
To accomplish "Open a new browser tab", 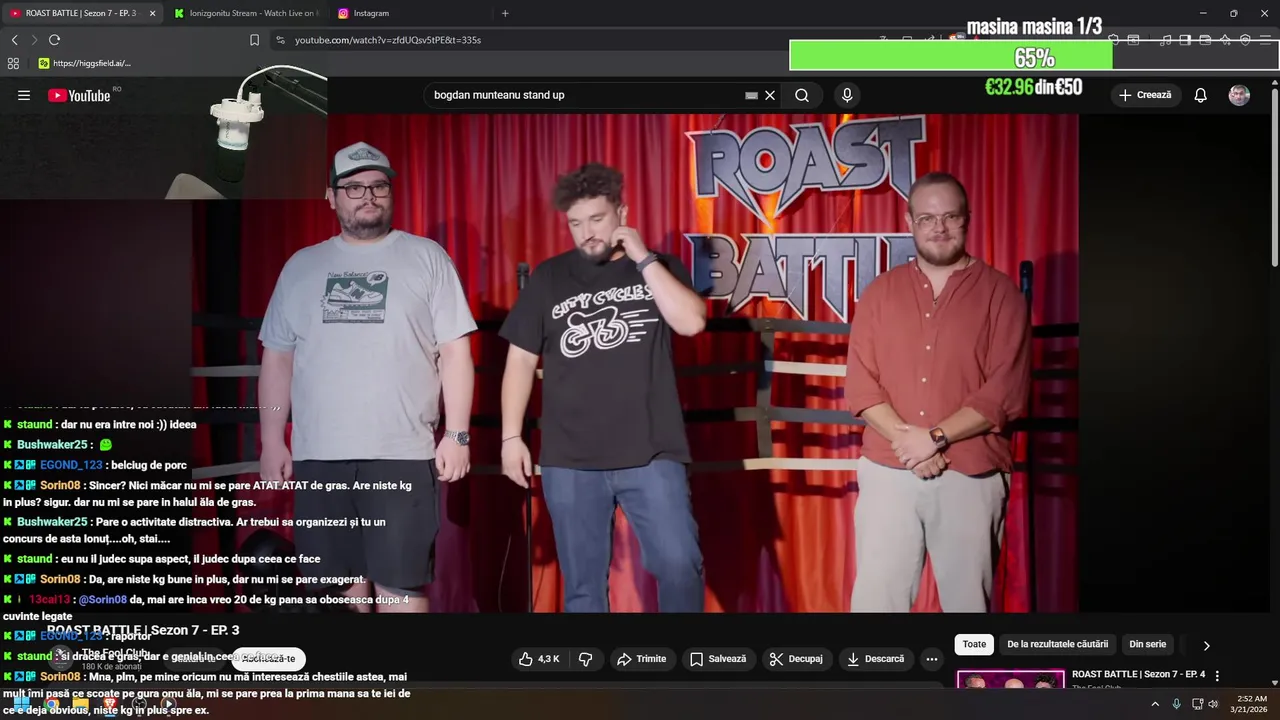I will coord(505,13).
